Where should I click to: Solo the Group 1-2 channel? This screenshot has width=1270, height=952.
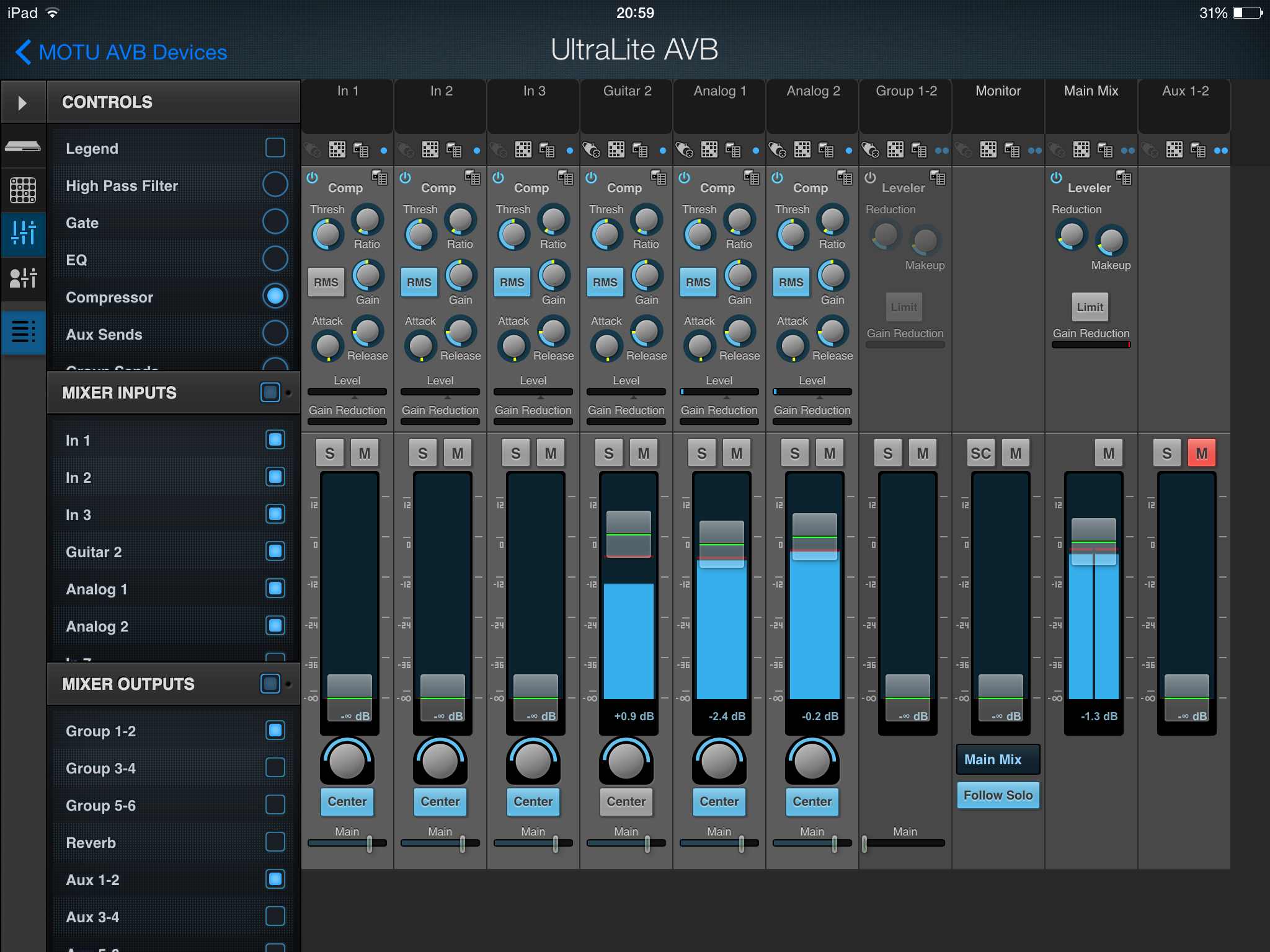(x=888, y=454)
